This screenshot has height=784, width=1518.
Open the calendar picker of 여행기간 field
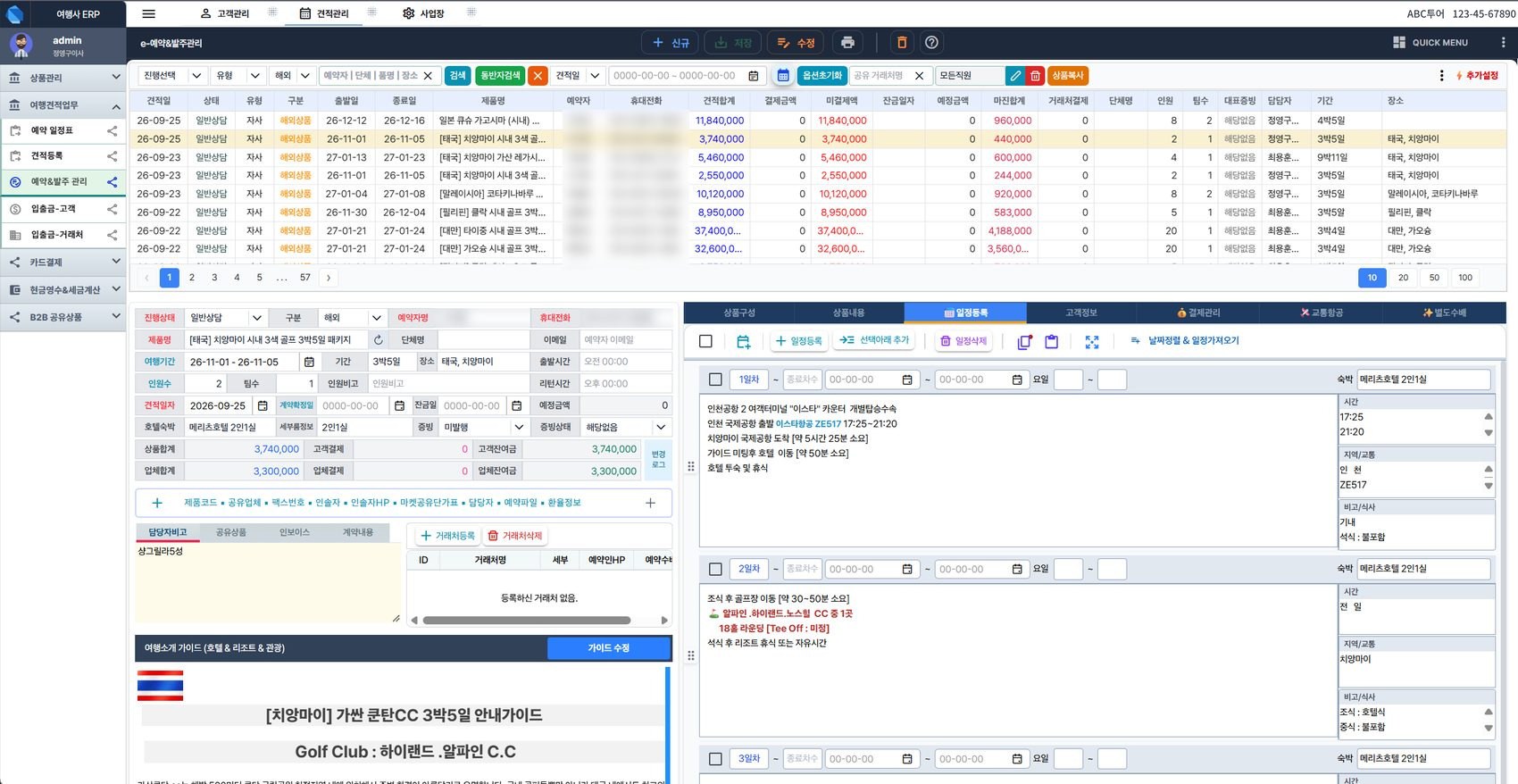click(x=309, y=362)
